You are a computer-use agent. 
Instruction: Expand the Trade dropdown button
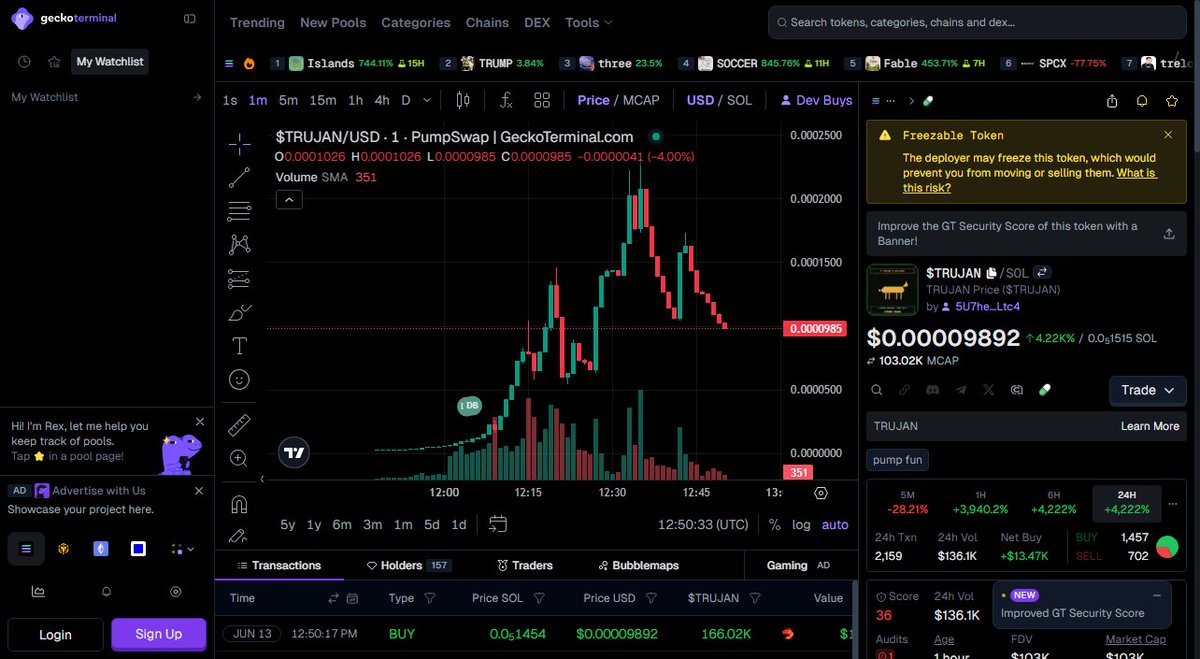[x=1148, y=390]
